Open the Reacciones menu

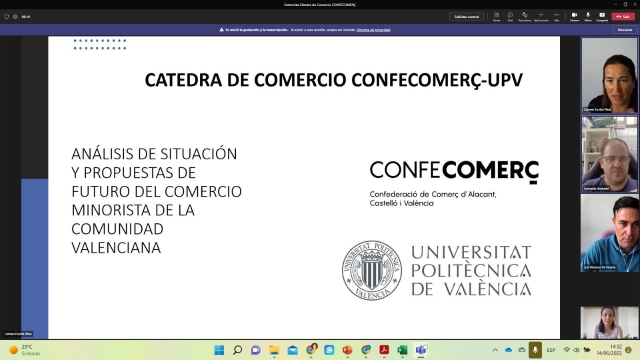(x=524, y=16)
